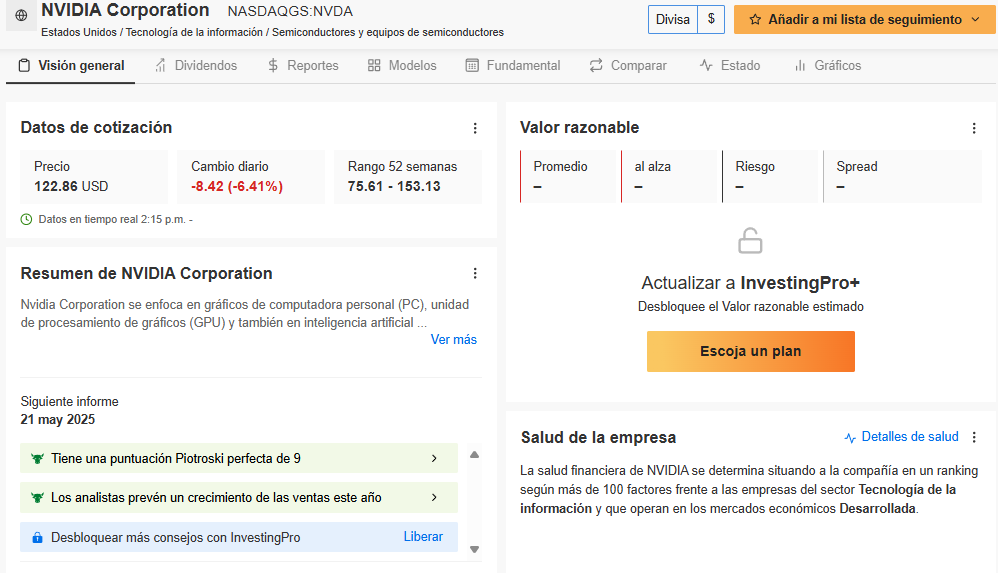Click the globe icon beside NVIDIA Corporation
The image size is (998, 573).
[x=21, y=15]
